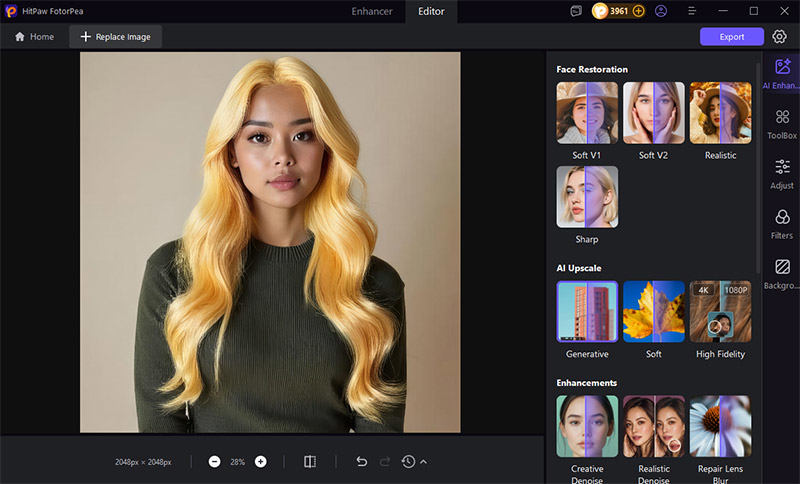The width and height of the screenshot is (800, 484).
Task: Click Replace Image button
Action: pos(116,37)
